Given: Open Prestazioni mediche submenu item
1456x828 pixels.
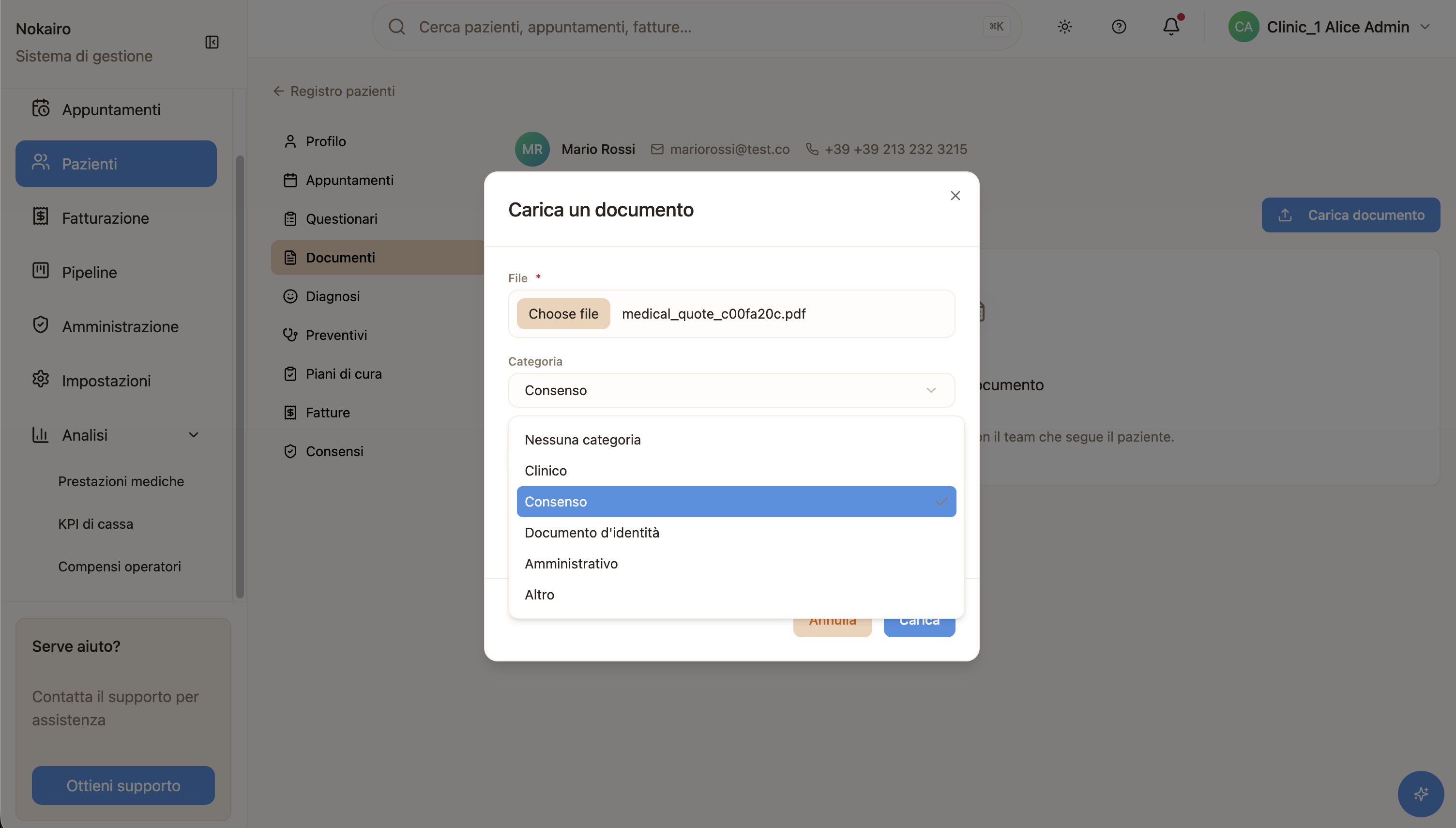Looking at the screenshot, I should (121, 481).
